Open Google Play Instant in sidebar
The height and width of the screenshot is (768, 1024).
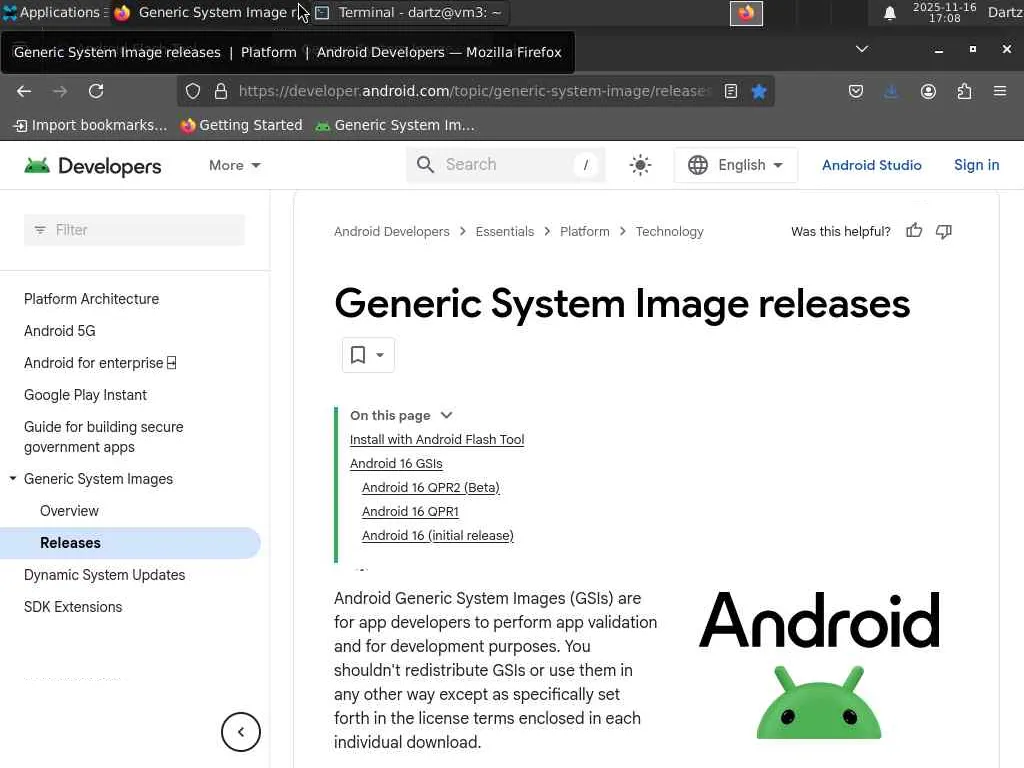point(85,394)
